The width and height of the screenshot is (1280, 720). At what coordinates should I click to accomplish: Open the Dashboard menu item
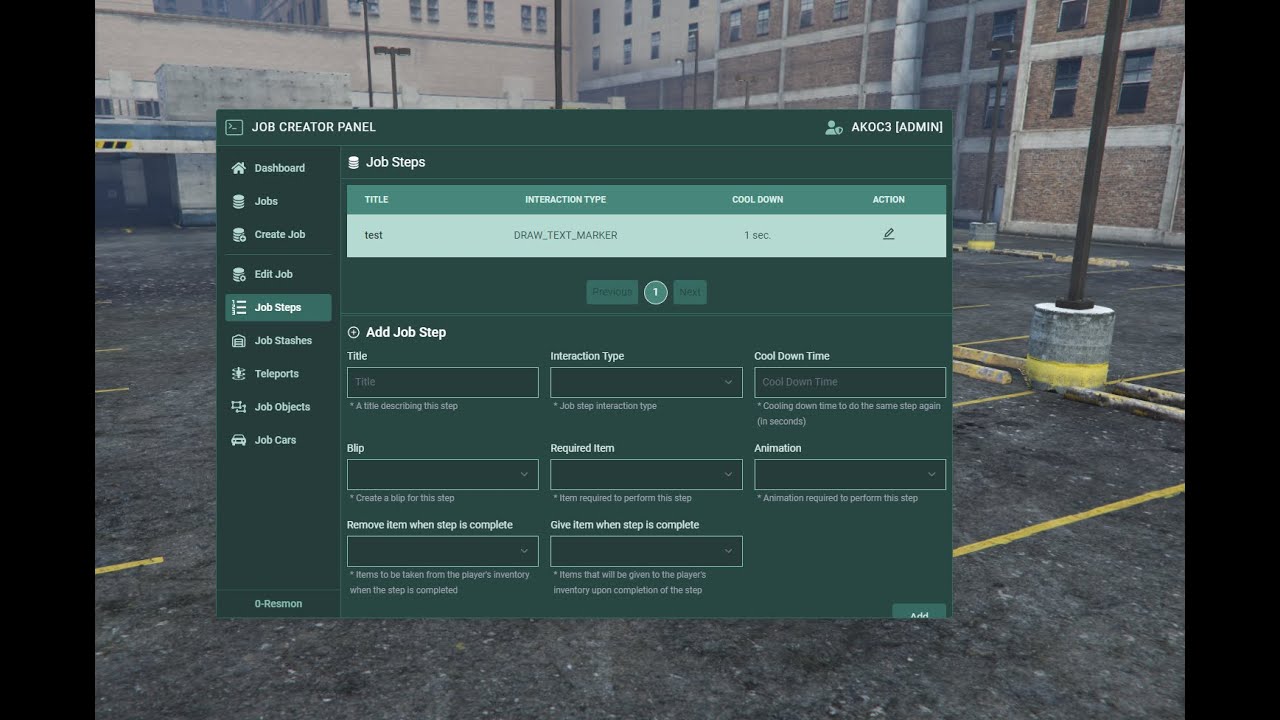(278, 168)
